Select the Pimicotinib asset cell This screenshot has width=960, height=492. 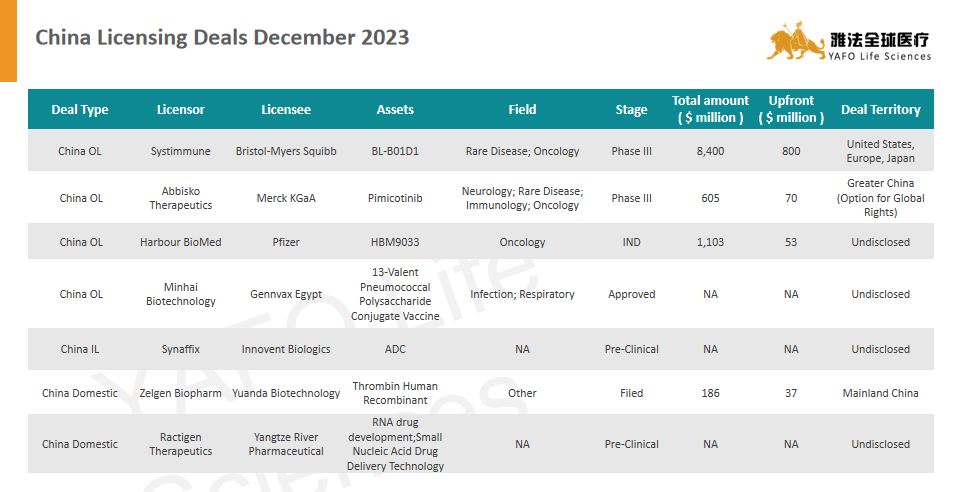(395, 198)
